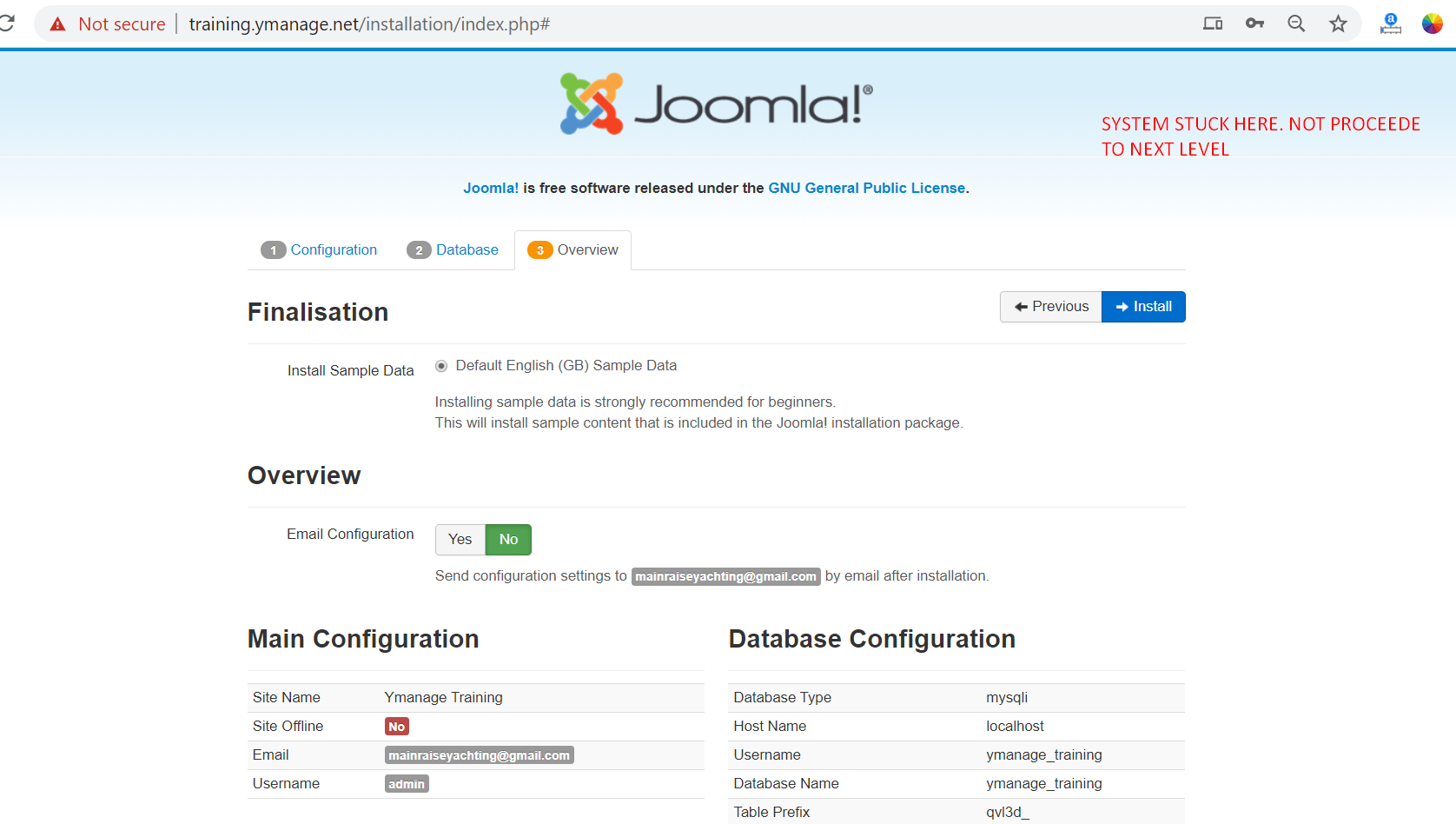Open the Configuration tab
The image size is (1456, 824).
coord(319,250)
